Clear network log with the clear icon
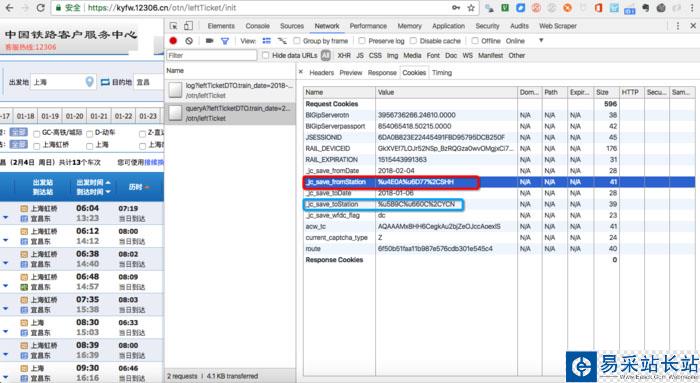 189,41
